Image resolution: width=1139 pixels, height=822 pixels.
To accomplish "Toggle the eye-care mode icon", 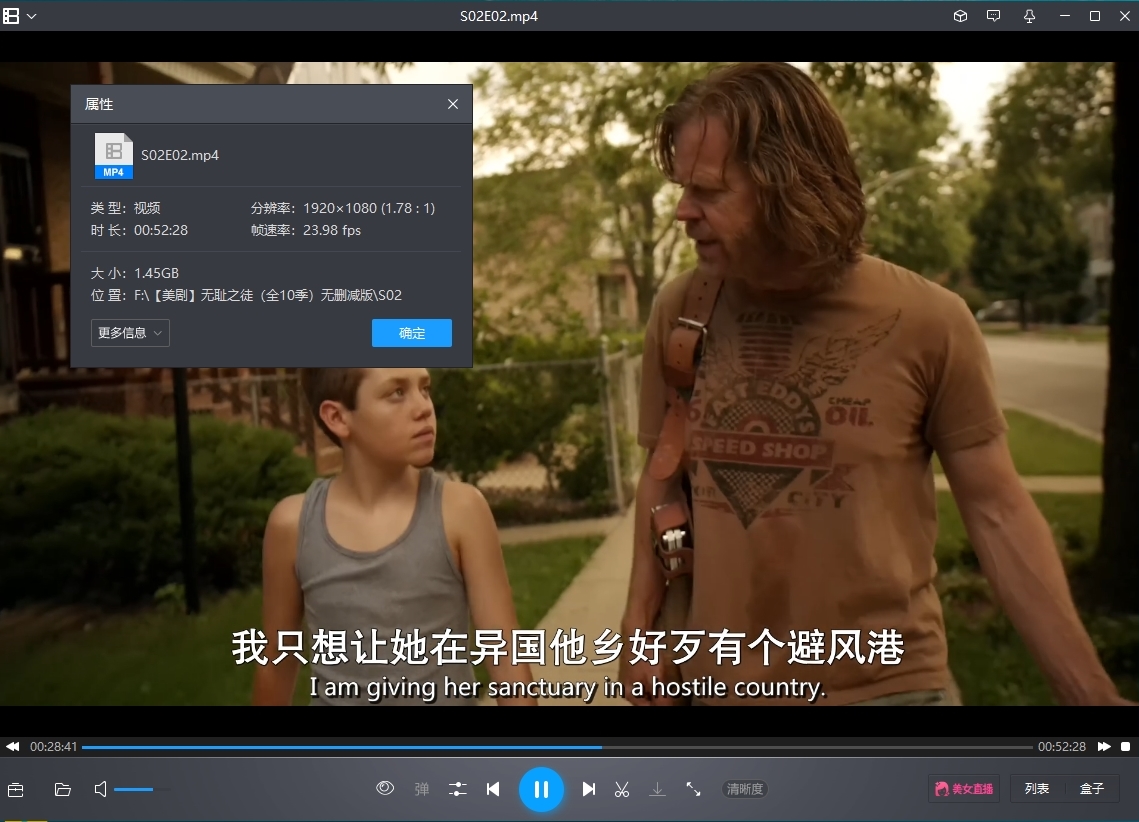I will coord(385,788).
